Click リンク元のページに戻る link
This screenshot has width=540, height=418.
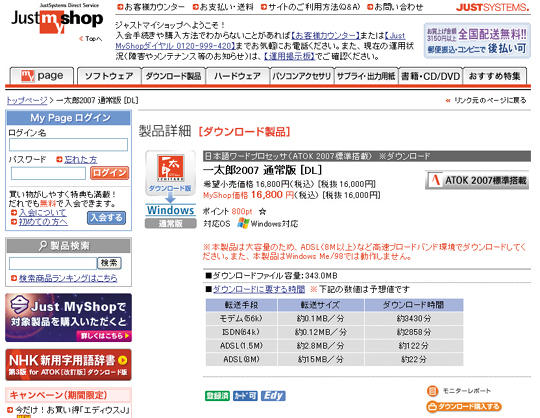coord(486,100)
